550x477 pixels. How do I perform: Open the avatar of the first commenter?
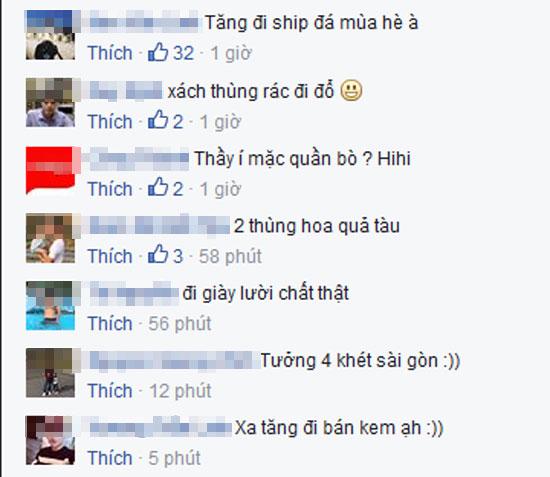click(50, 35)
